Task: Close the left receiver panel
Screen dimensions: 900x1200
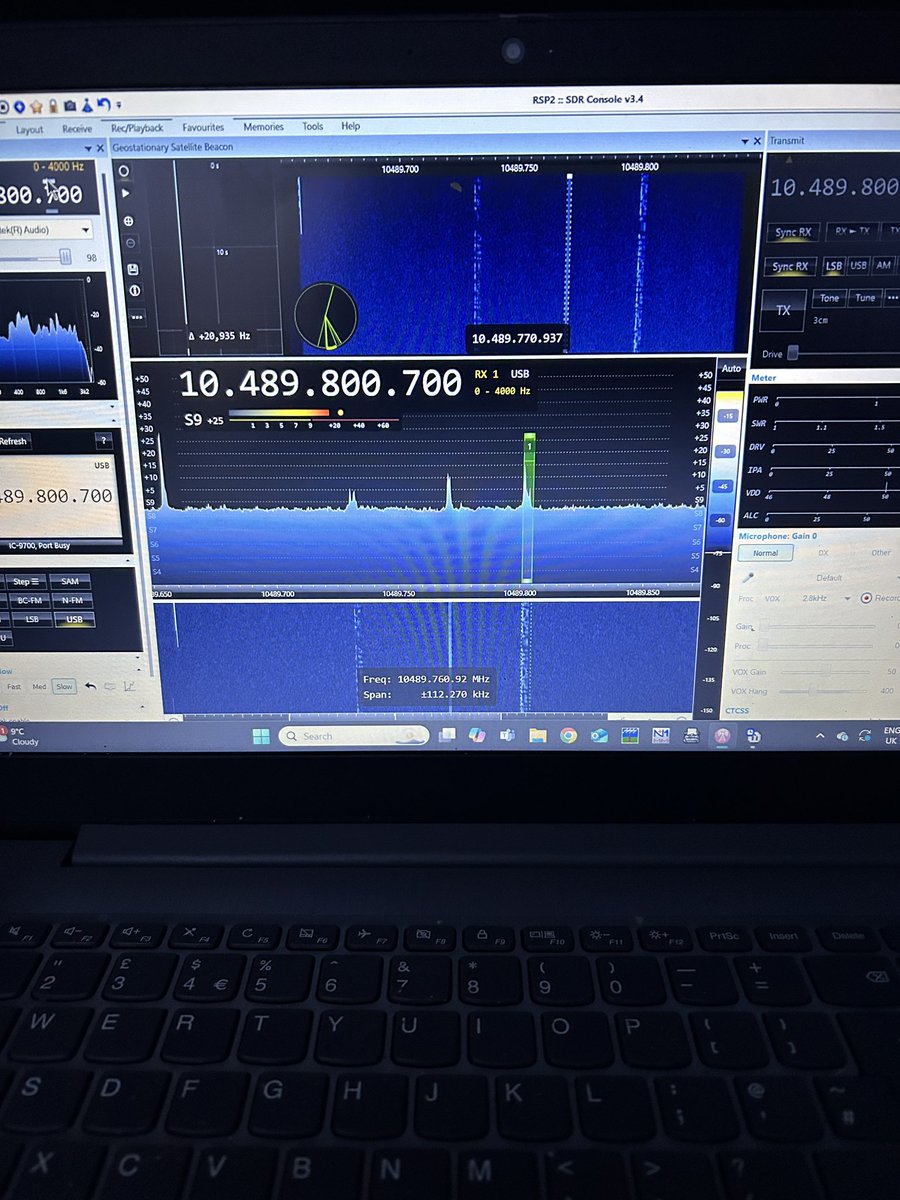Action: 100,149
